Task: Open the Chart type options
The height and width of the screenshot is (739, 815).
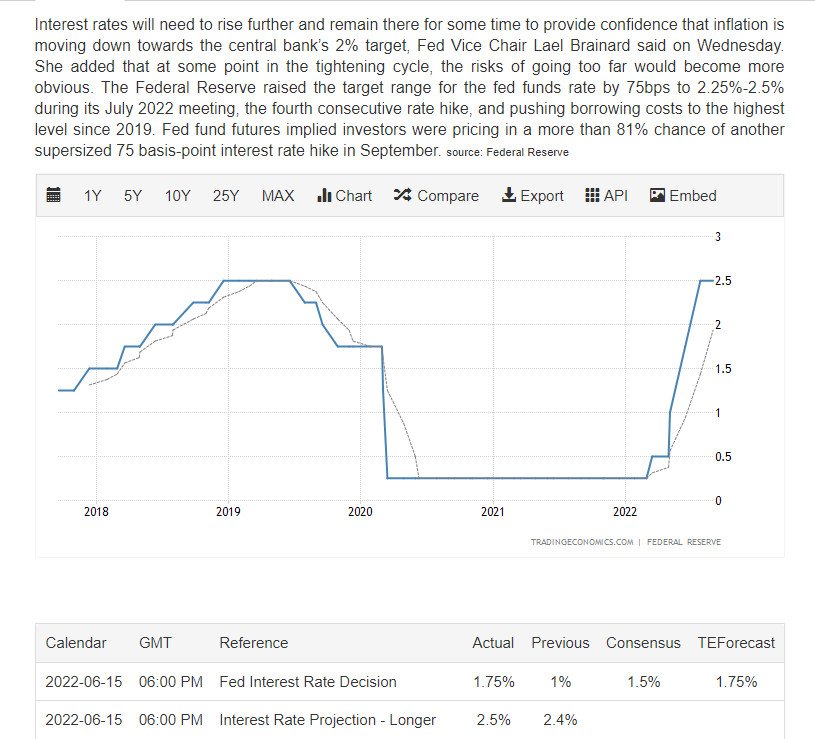Action: tap(344, 196)
